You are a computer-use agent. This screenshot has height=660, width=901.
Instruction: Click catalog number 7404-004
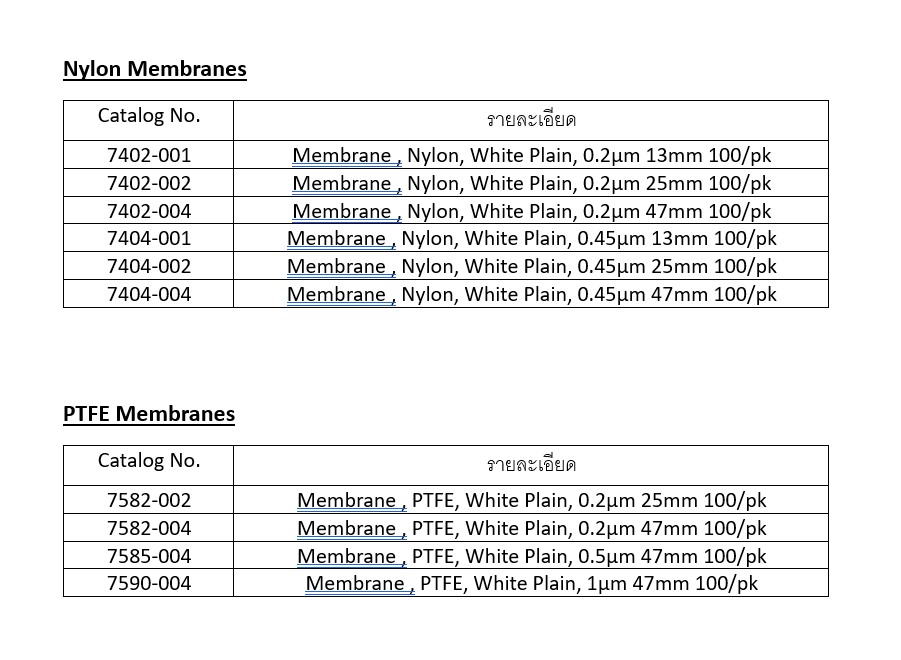[x=148, y=294]
